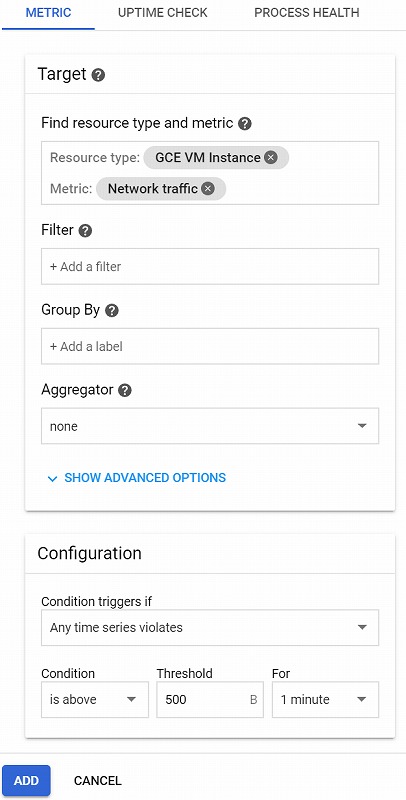Screen dimensions: 406x800
Task: Switch to the Process Health tab
Action: [x=307, y=13]
